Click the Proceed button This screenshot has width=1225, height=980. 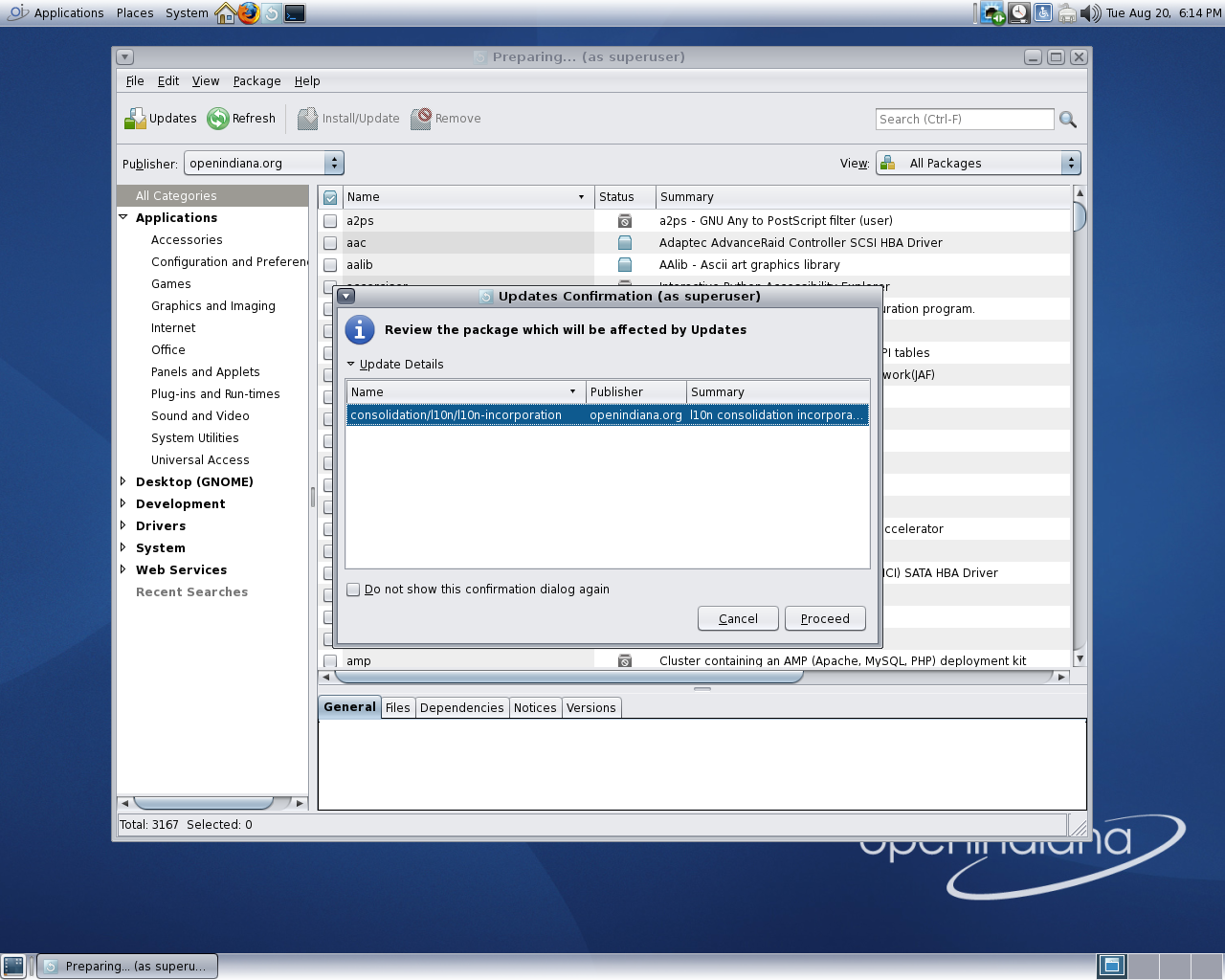point(825,619)
